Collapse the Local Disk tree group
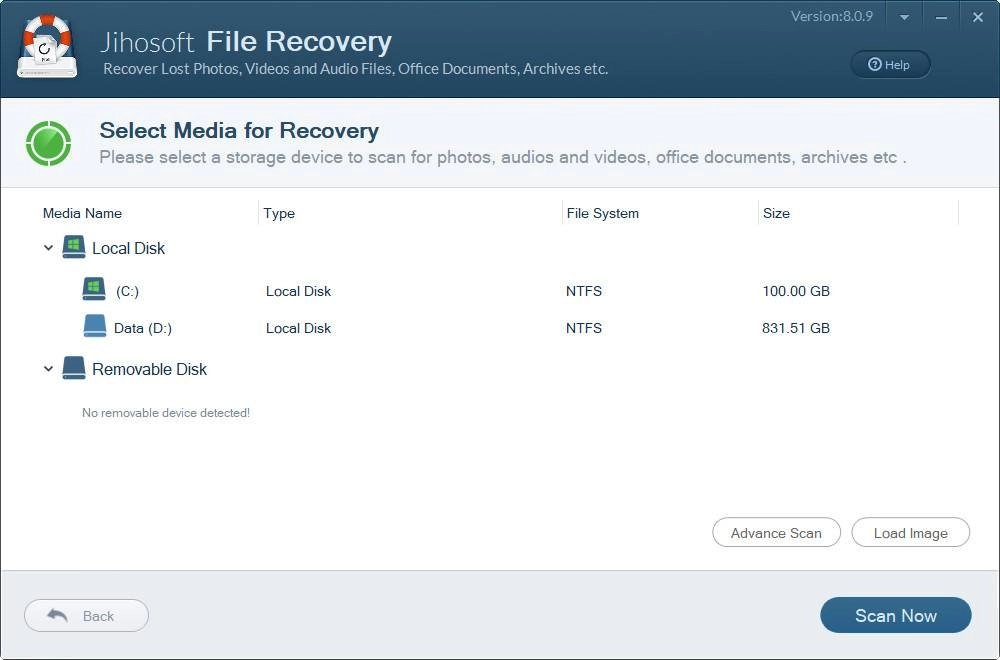The height and width of the screenshot is (660, 1000). tap(48, 248)
